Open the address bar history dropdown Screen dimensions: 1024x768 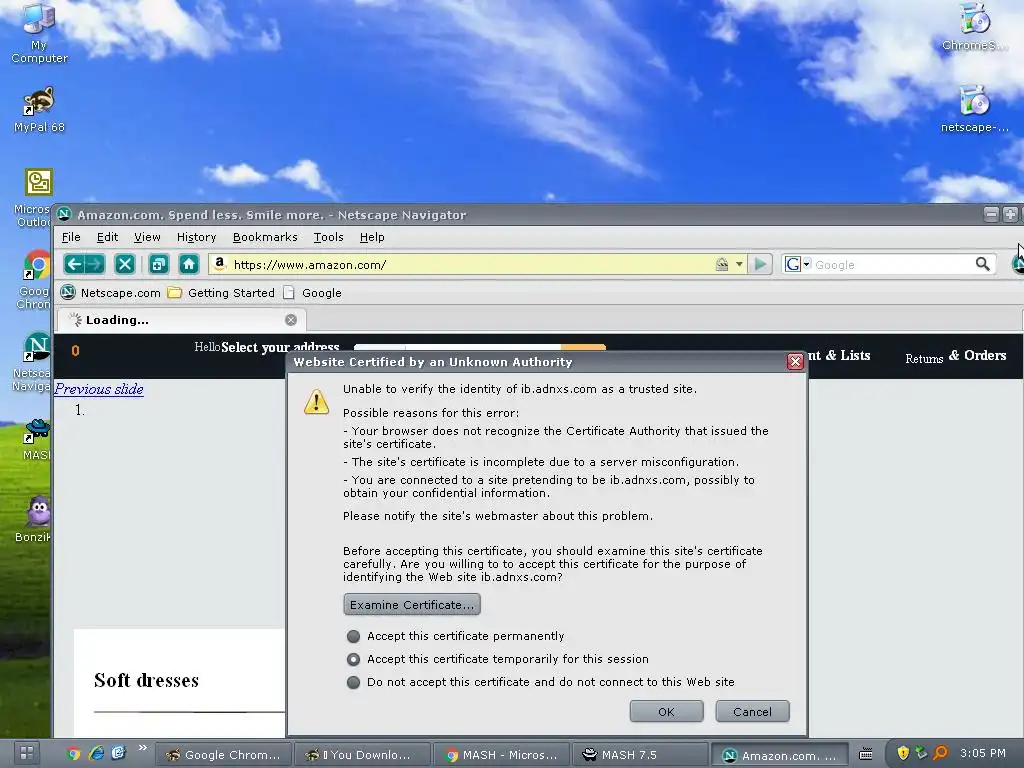coord(739,264)
